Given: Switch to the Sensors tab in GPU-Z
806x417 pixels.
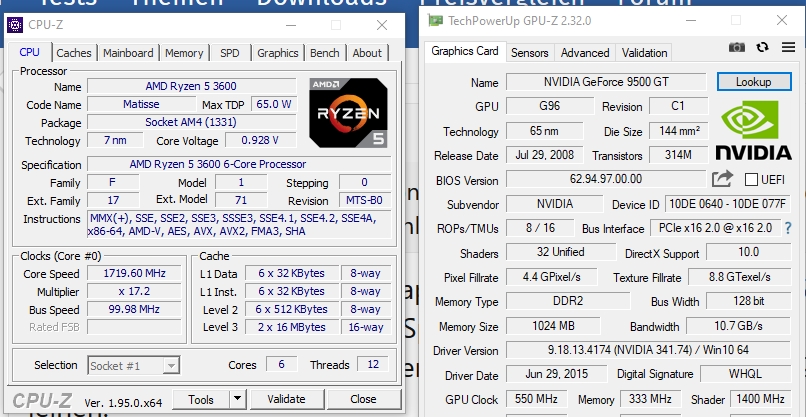Looking at the screenshot, I should point(529,53).
